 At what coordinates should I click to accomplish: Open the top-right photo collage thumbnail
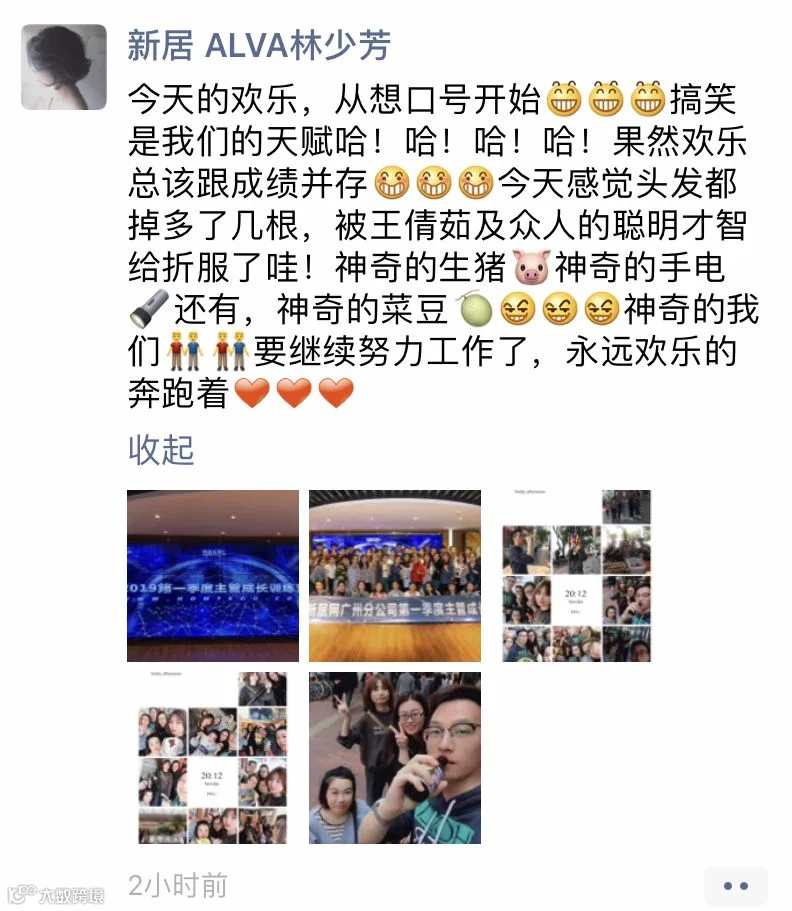click(x=576, y=576)
